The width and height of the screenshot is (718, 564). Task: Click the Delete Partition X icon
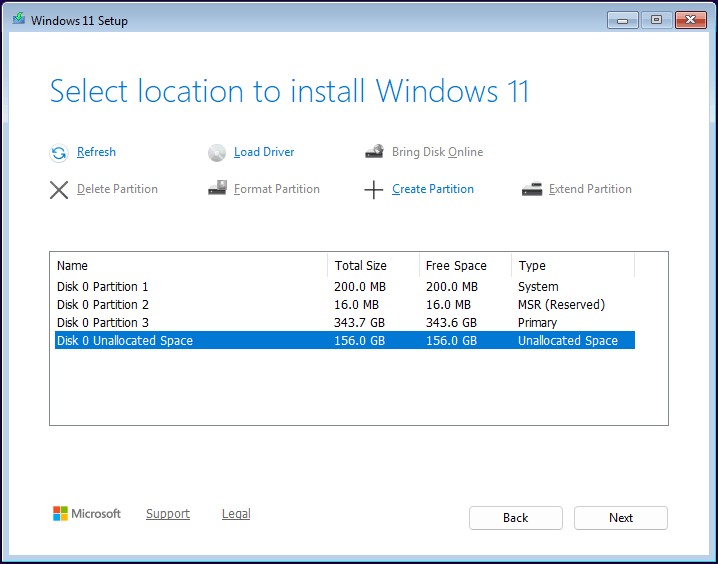coord(59,190)
